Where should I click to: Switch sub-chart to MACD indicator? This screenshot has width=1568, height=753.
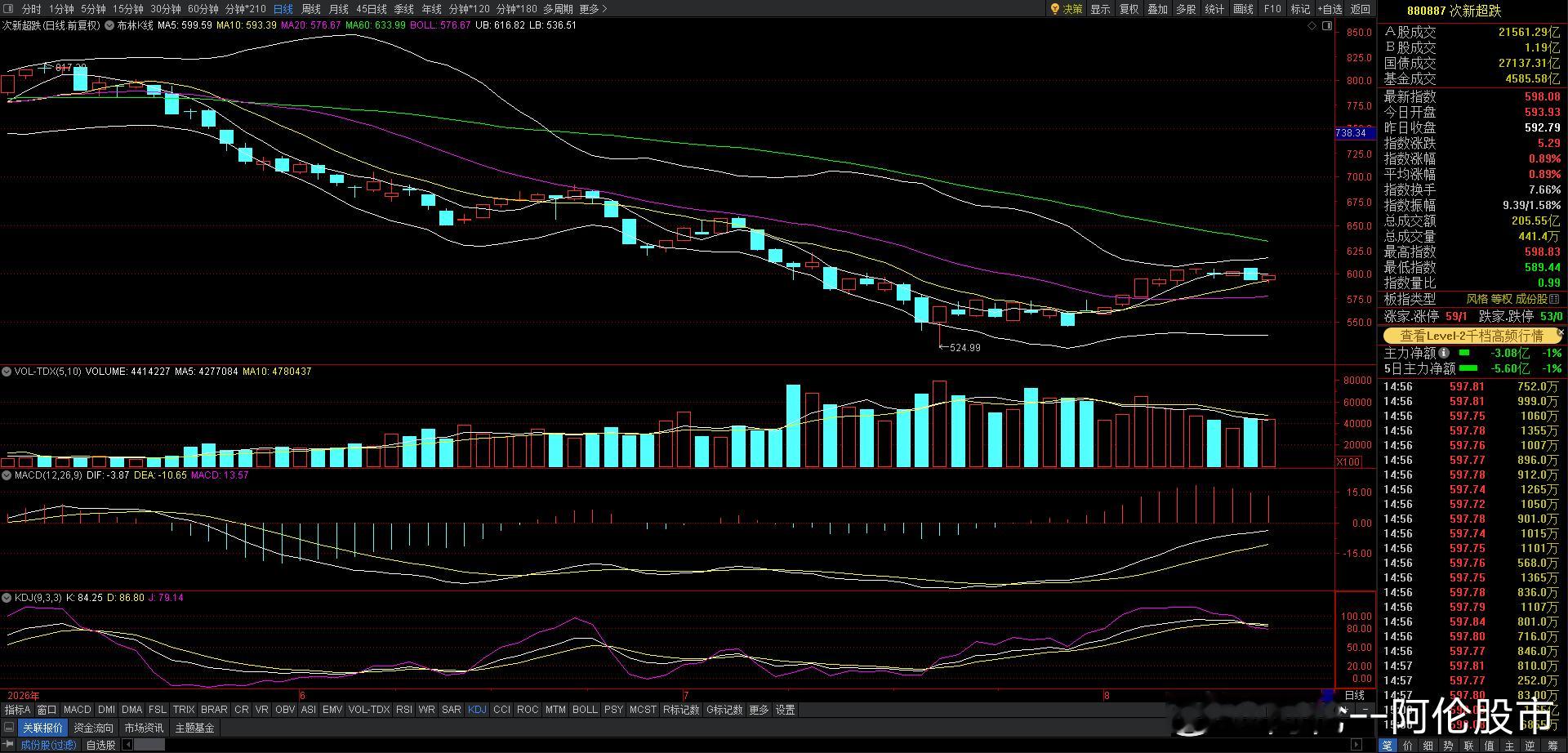tap(78, 710)
